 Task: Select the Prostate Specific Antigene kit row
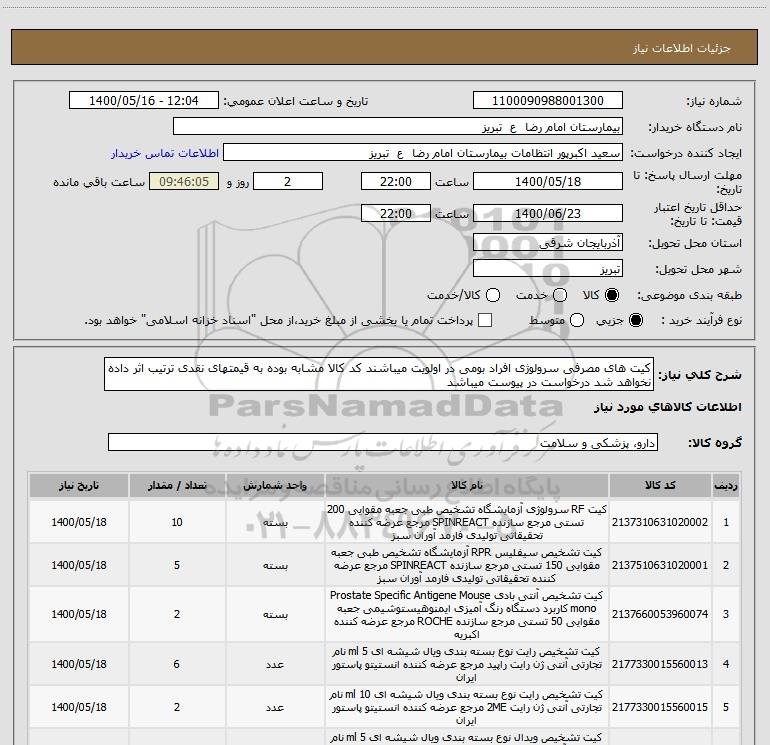click(384, 614)
